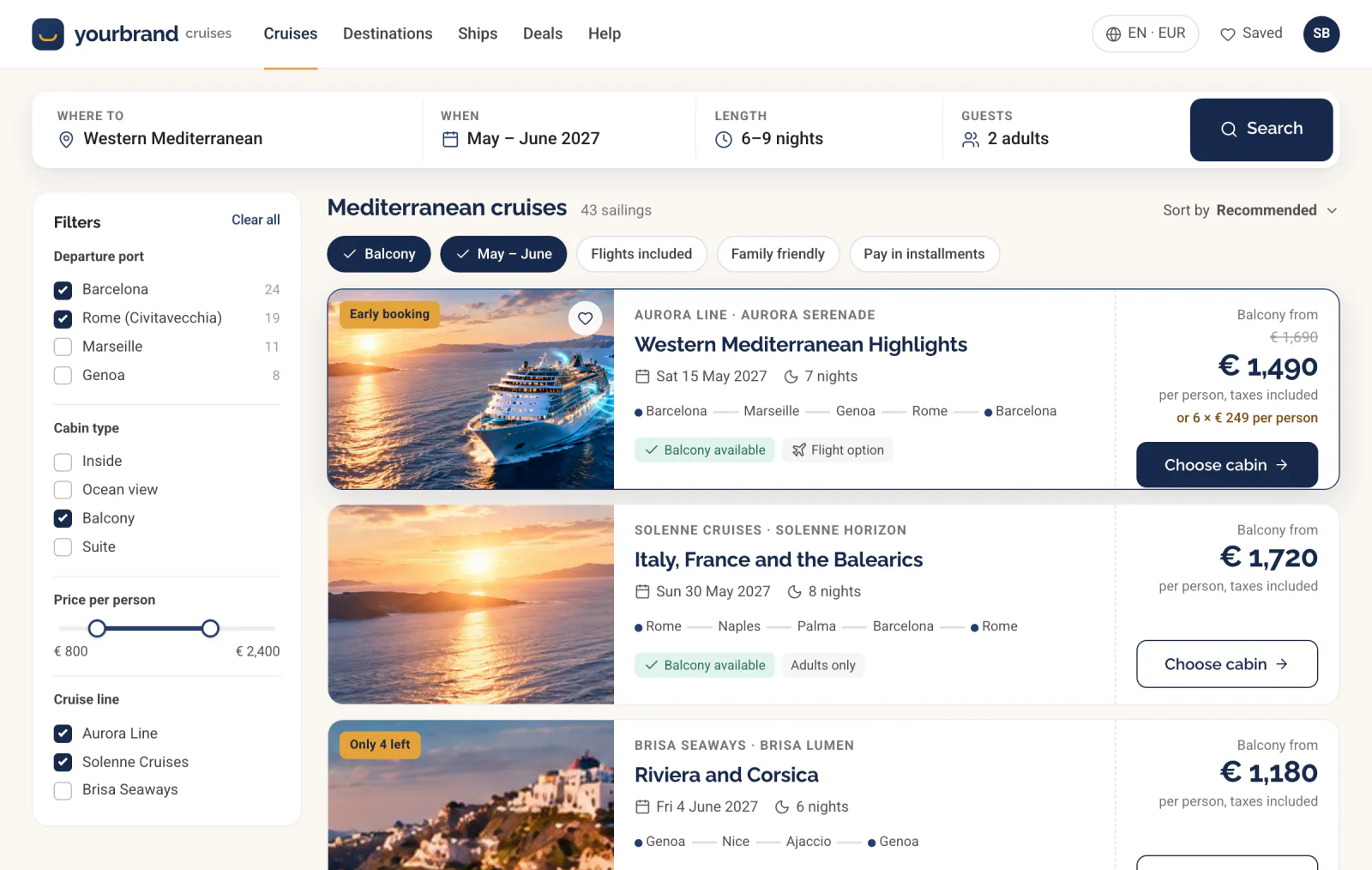Click the guests people icon
The width and height of the screenshot is (1372, 870).
pyautogui.click(x=971, y=140)
